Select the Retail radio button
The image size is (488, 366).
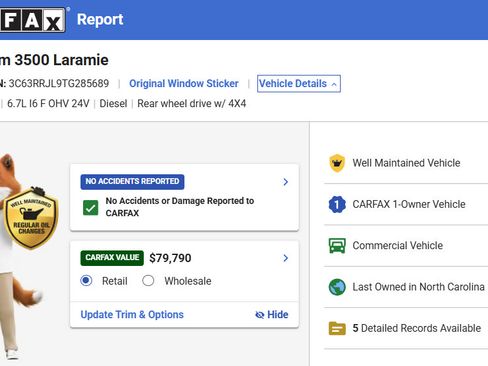point(86,281)
